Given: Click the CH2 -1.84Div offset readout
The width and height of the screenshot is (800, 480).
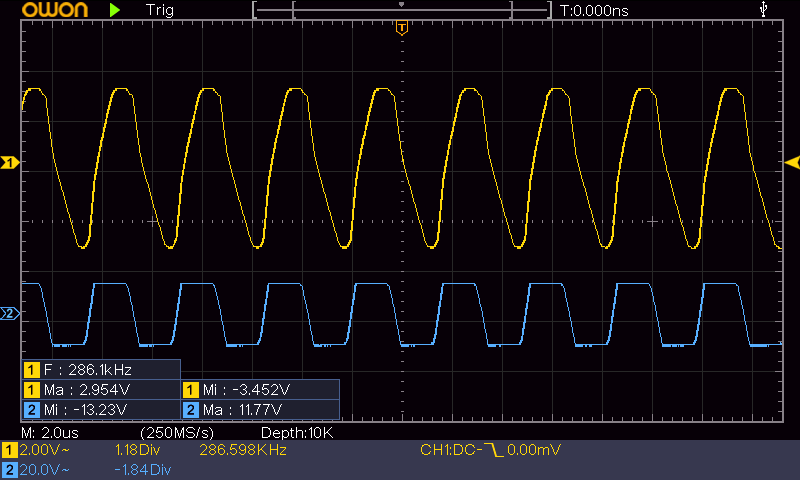Looking at the screenshot, I should 143,470.
